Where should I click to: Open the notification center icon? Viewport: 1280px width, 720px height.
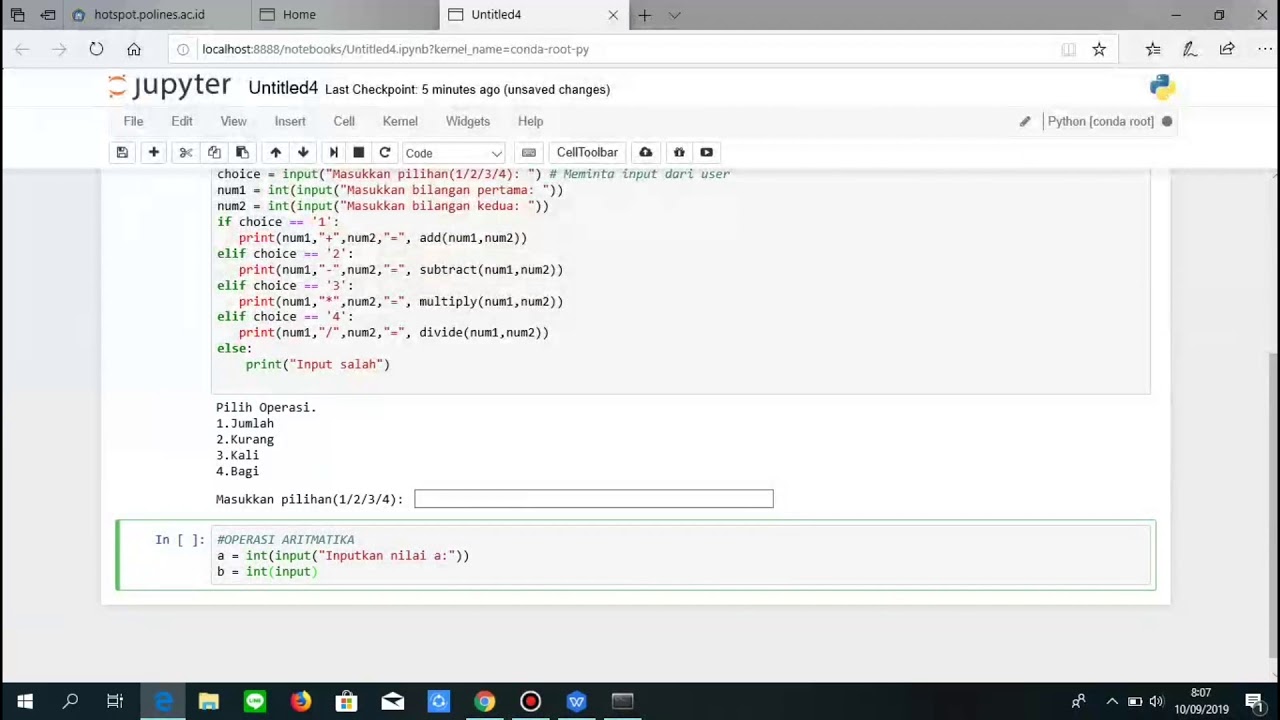[x=1255, y=701]
